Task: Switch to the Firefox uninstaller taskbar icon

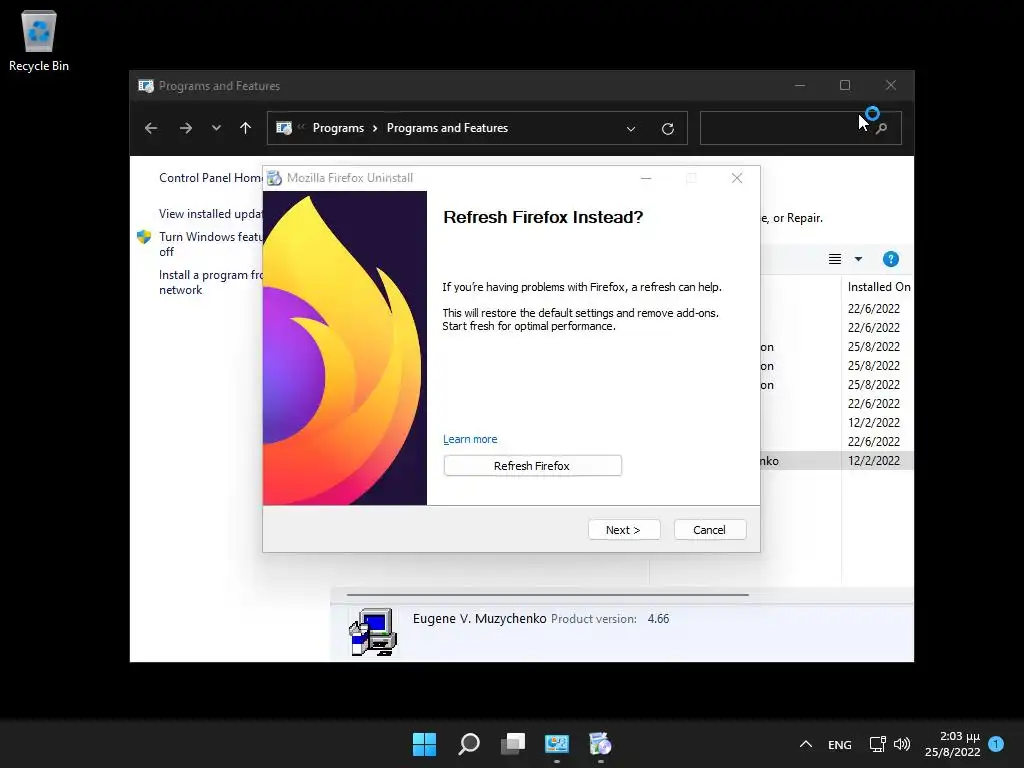Action: click(601, 744)
